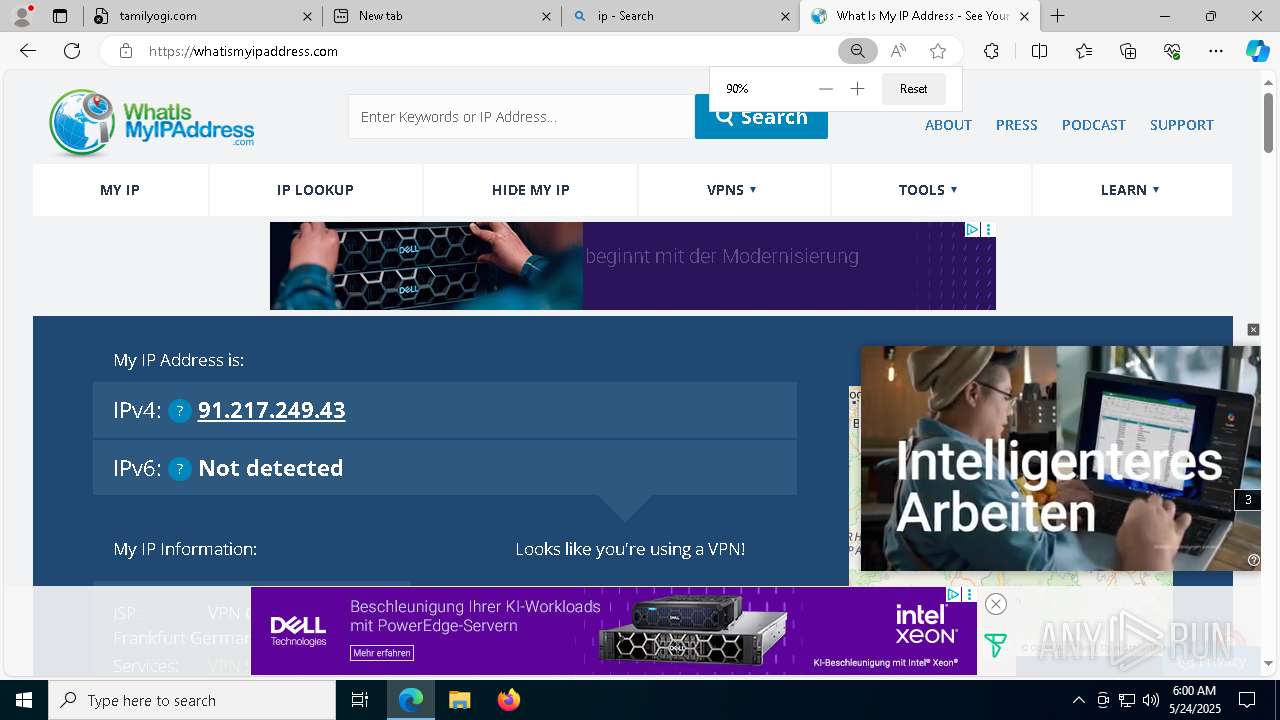The width and height of the screenshot is (1280, 720).
Task: Add this page to favorites star
Action: (x=938, y=51)
